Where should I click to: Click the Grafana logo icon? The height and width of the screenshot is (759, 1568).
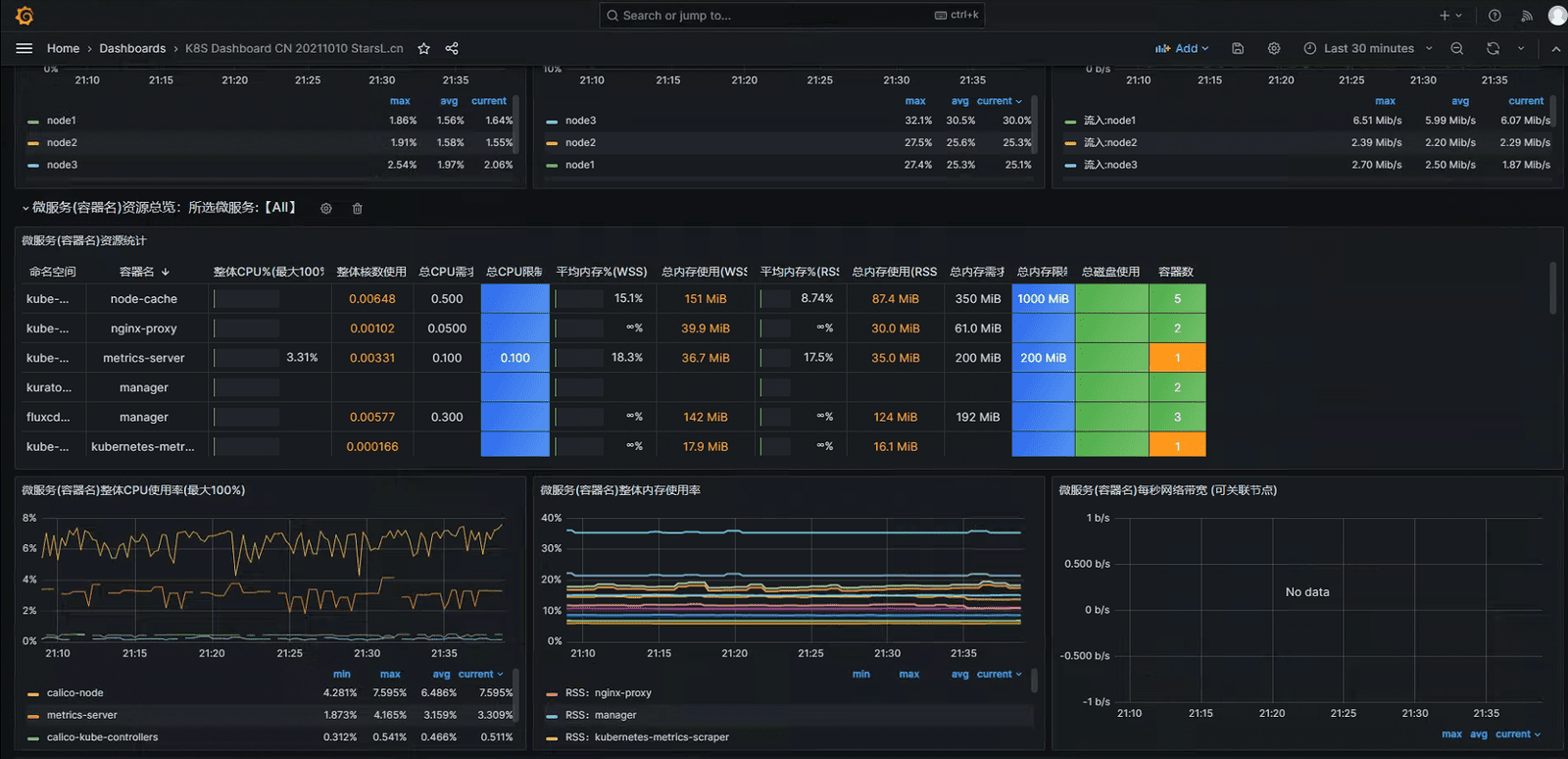tap(24, 16)
